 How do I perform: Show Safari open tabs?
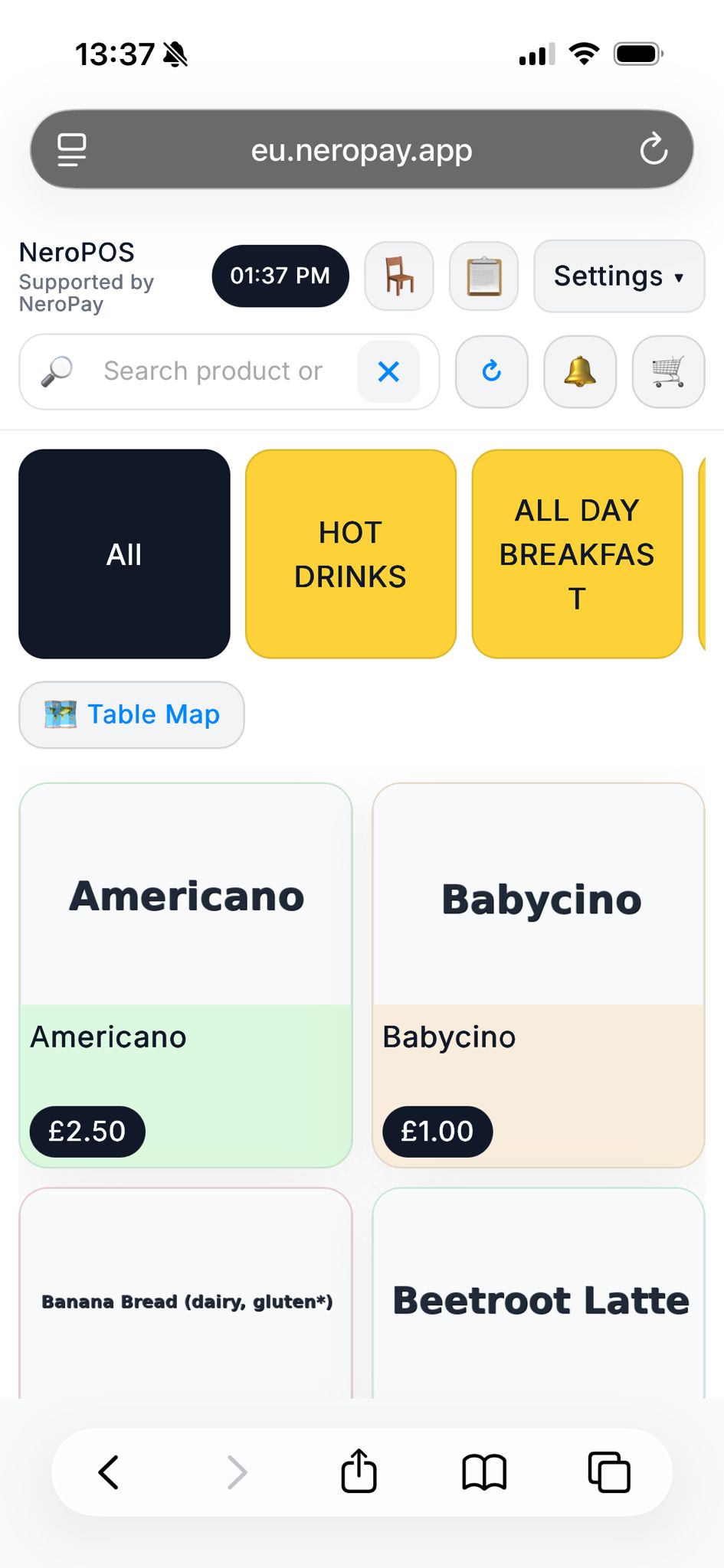(x=609, y=1472)
